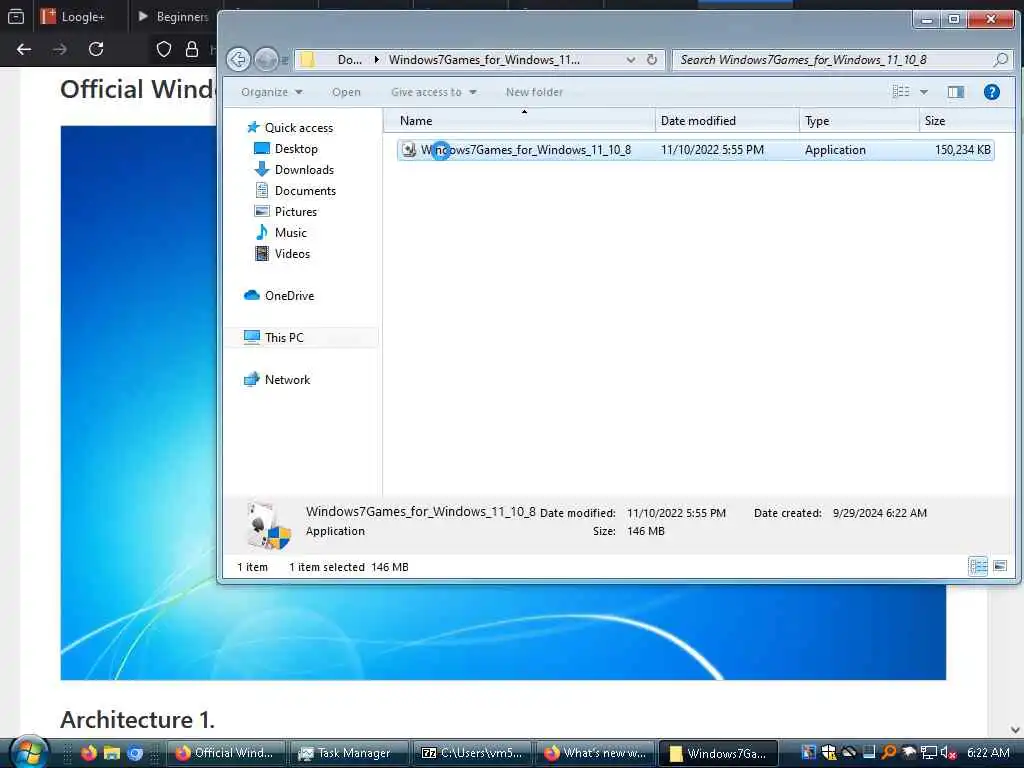Open Explorer help question mark icon

(991, 92)
